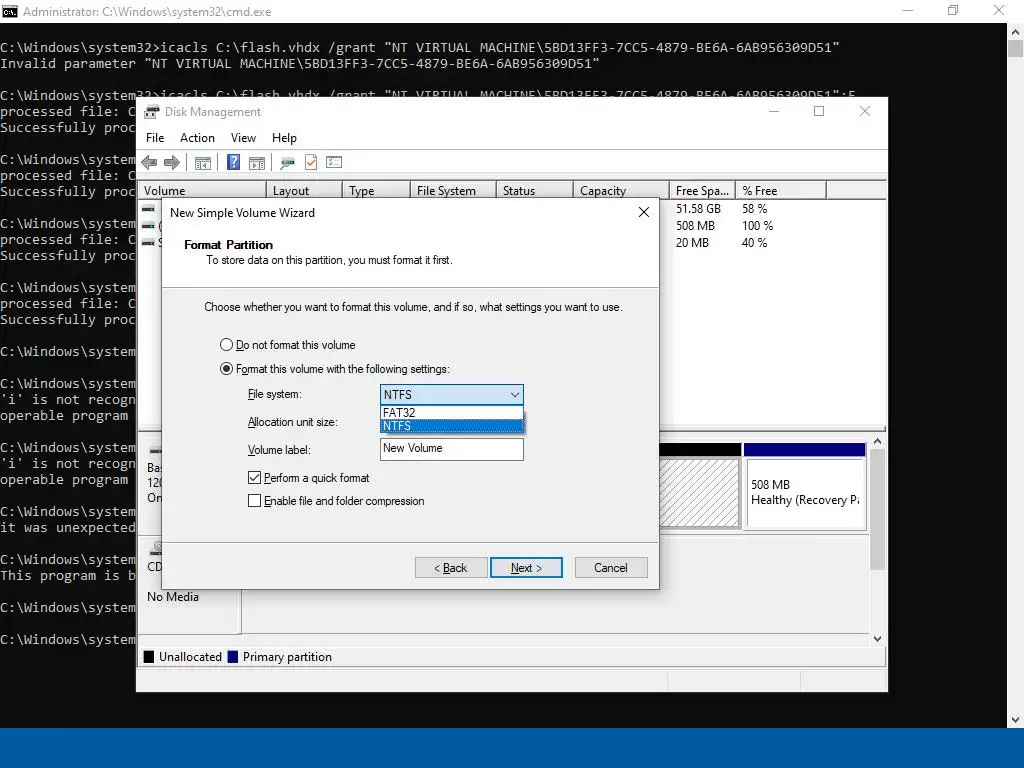The height and width of the screenshot is (768, 1024).
Task: Click the cmd window scroll-up arrow
Action: pos(1015,31)
